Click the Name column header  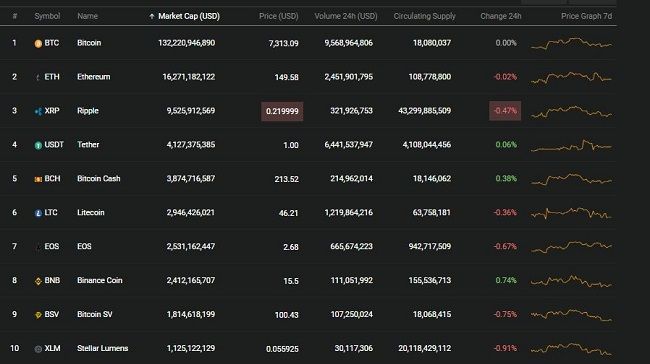pos(87,16)
